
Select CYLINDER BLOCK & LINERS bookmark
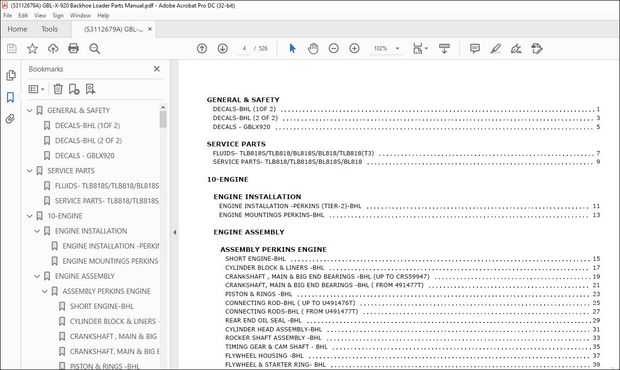114,321
